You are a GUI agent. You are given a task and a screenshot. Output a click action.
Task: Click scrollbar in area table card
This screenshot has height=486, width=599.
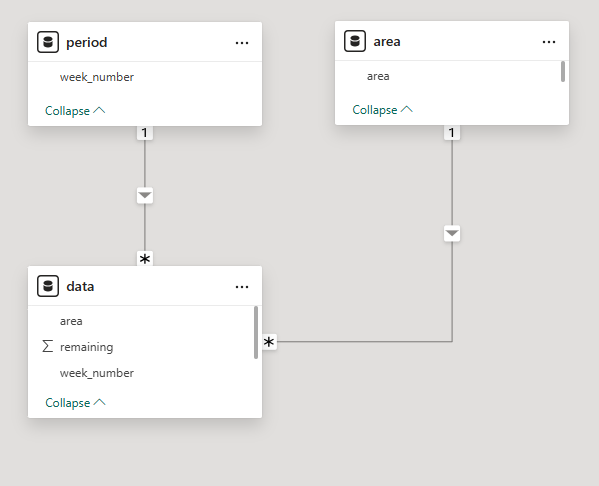pyautogui.click(x=563, y=71)
